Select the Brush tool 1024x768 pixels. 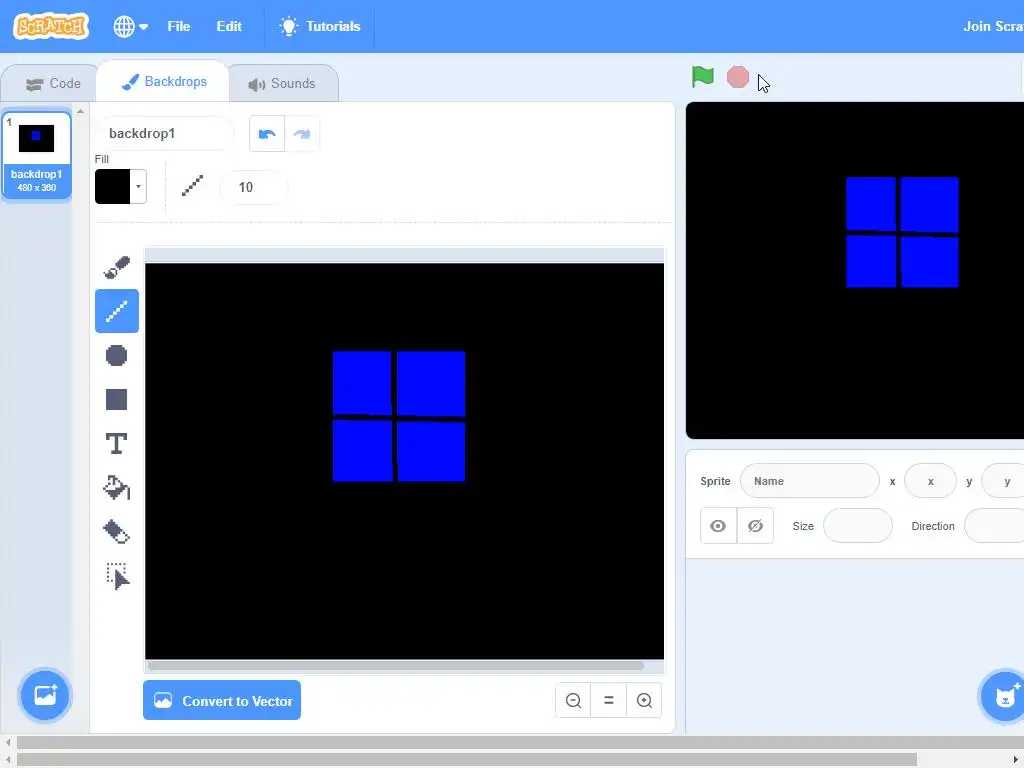point(117,267)
